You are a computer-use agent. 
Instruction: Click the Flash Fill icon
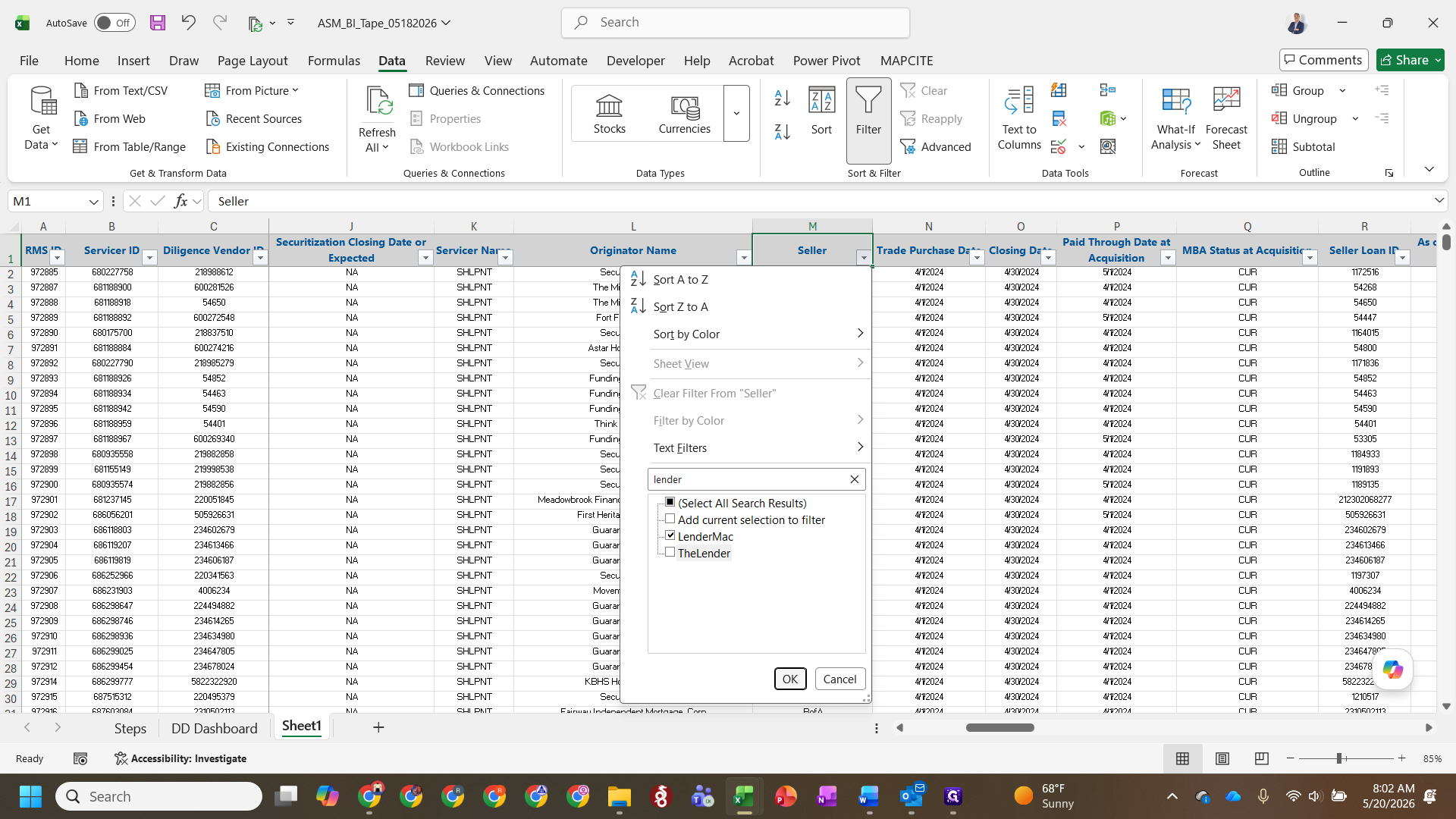coord(1059,90)
